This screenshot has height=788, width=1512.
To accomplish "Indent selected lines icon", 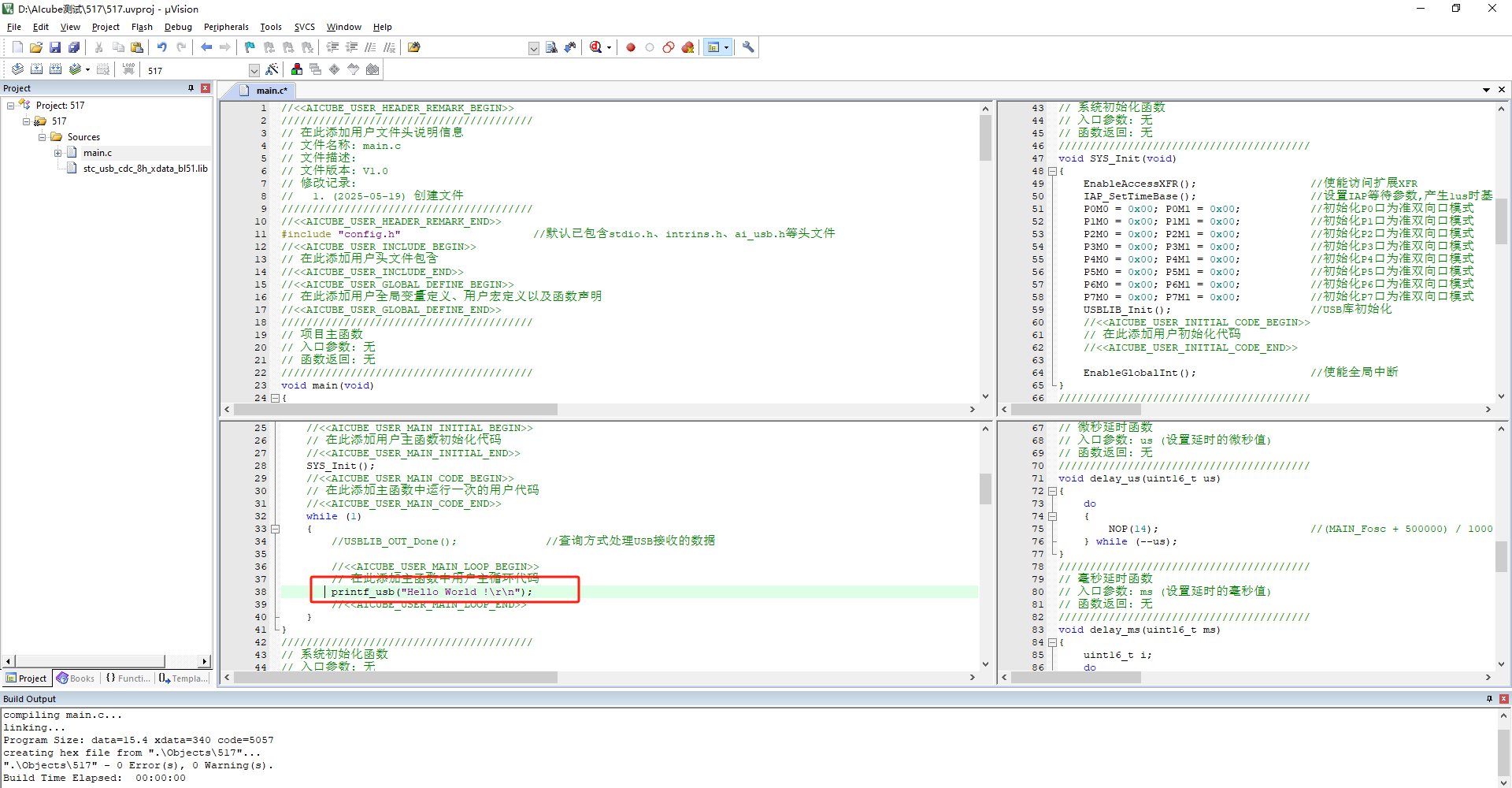I will (332, 47).
